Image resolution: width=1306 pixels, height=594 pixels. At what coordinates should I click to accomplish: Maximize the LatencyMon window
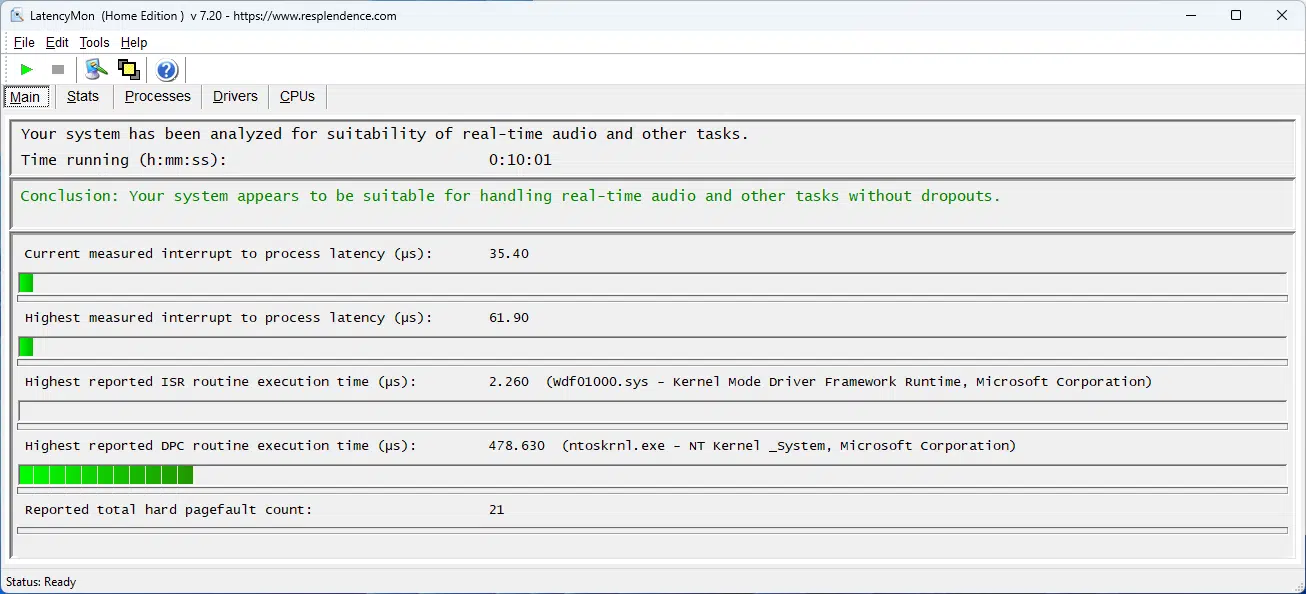click(x=1236, y=15)
